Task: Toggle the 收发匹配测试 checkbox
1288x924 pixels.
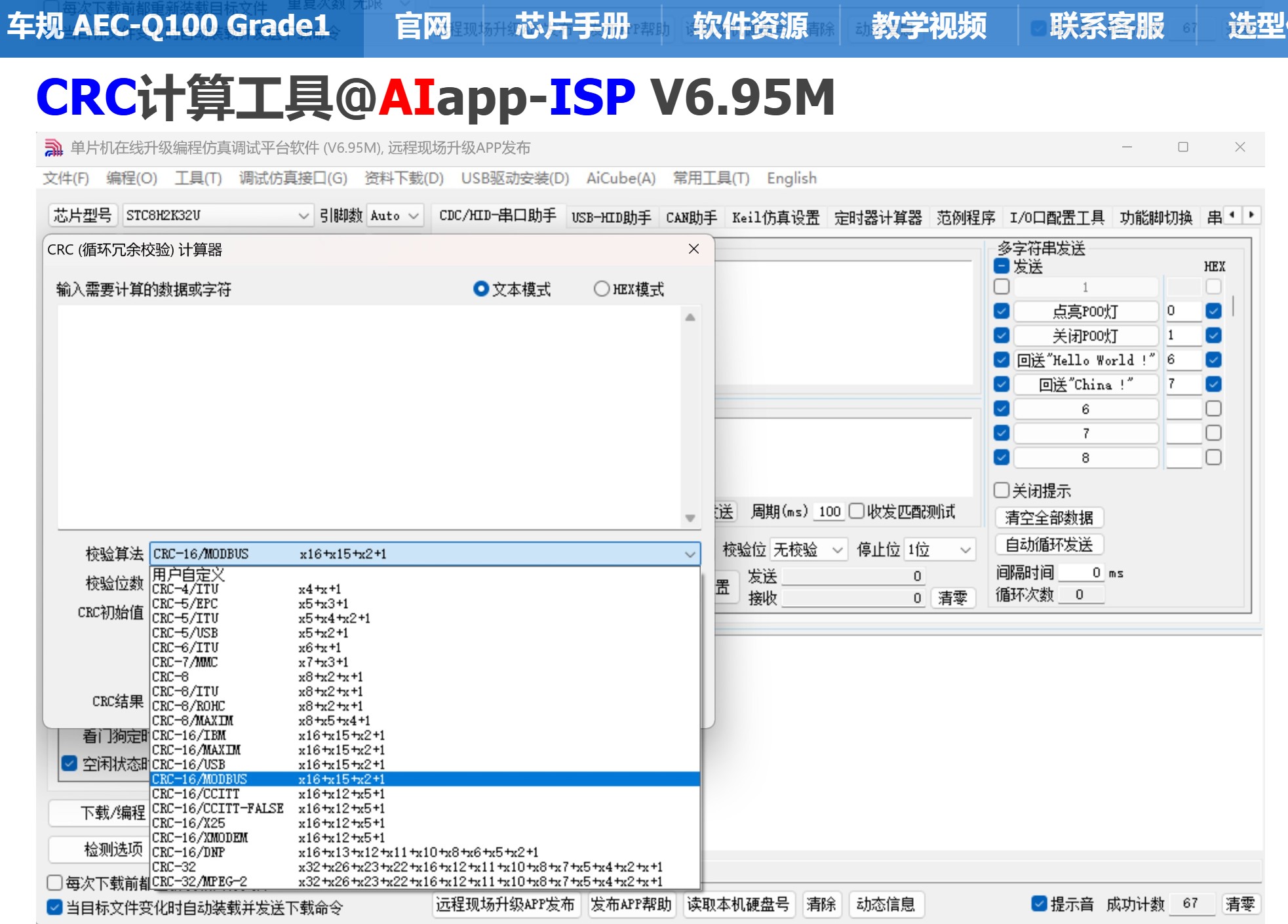Action: point(856,511)
